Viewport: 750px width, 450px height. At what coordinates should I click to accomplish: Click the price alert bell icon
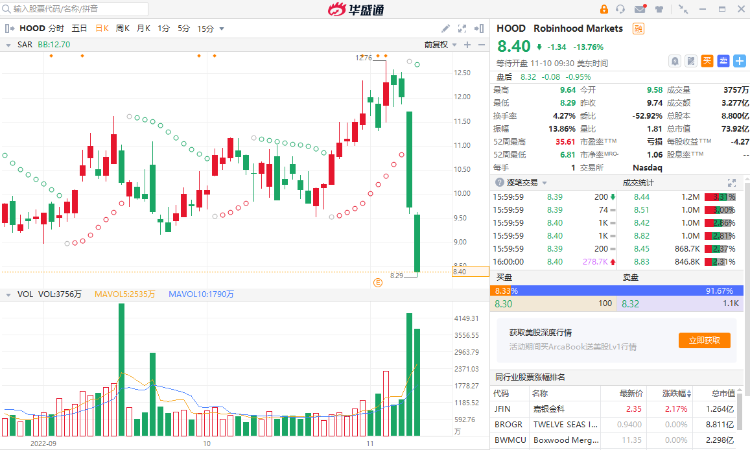coord(674,61)
